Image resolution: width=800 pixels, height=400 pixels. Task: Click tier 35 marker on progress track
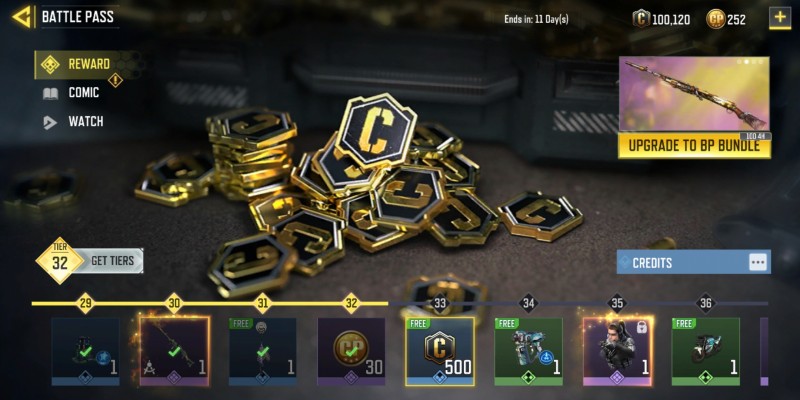coord(617,303)
